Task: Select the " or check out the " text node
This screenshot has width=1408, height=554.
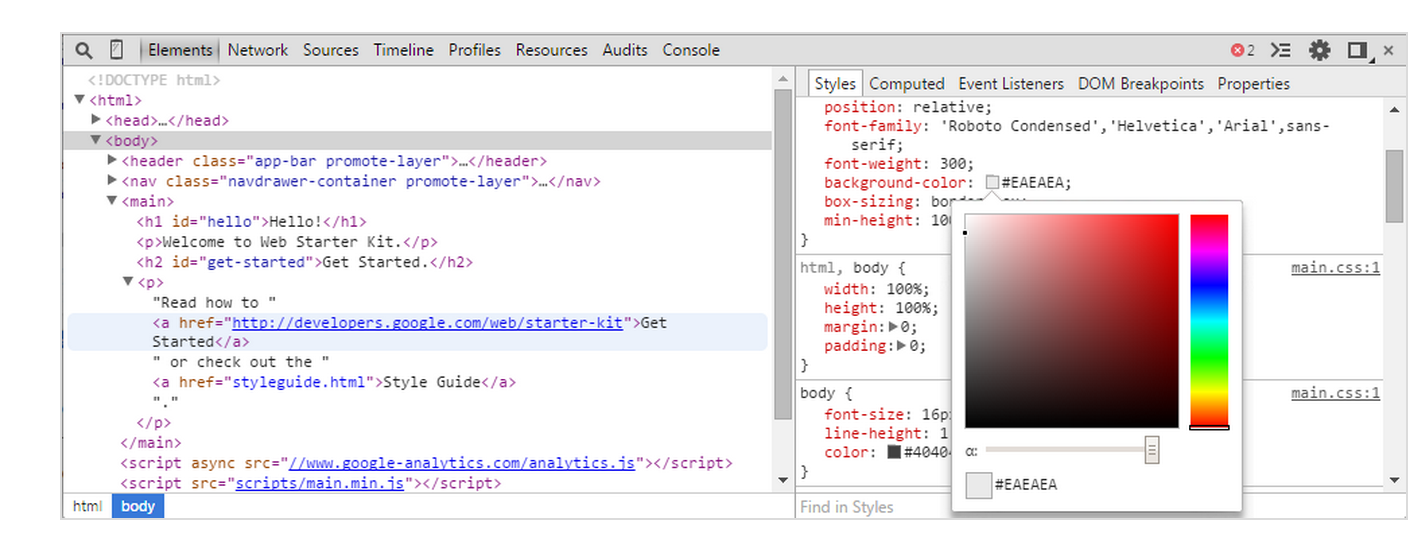Action: [241, 362]
